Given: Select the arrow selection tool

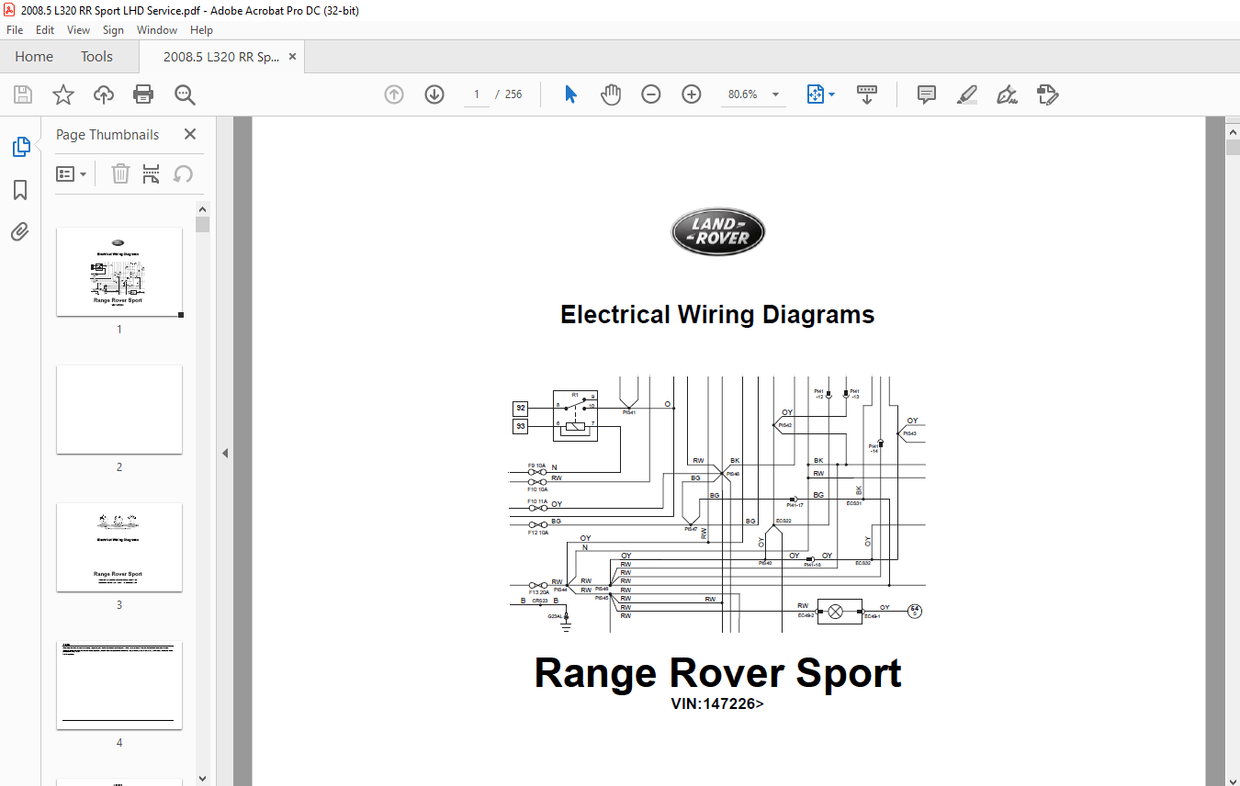Looking at the screenshot, I should pos(570,94).
